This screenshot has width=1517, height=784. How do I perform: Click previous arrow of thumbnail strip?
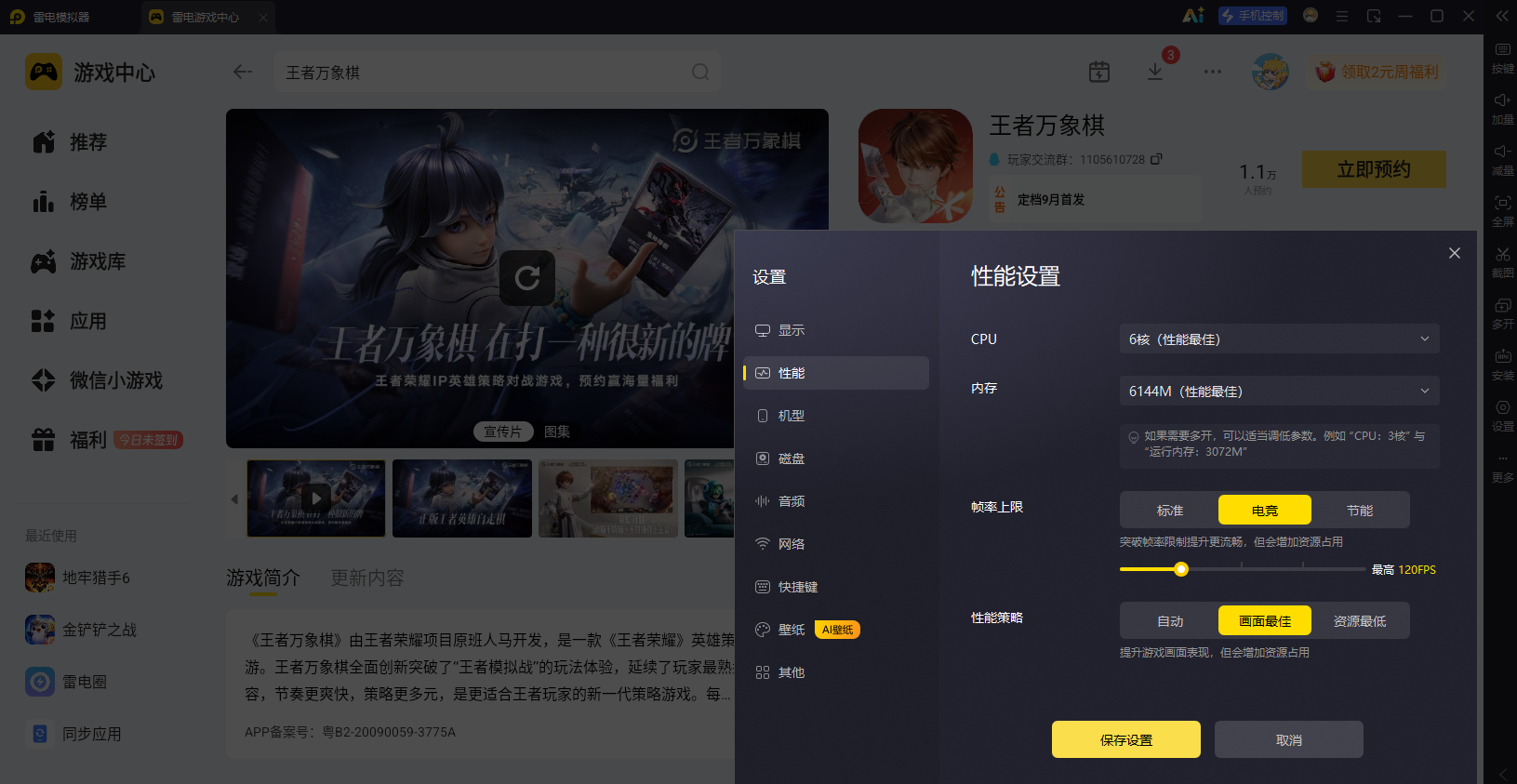pos(234,499)
